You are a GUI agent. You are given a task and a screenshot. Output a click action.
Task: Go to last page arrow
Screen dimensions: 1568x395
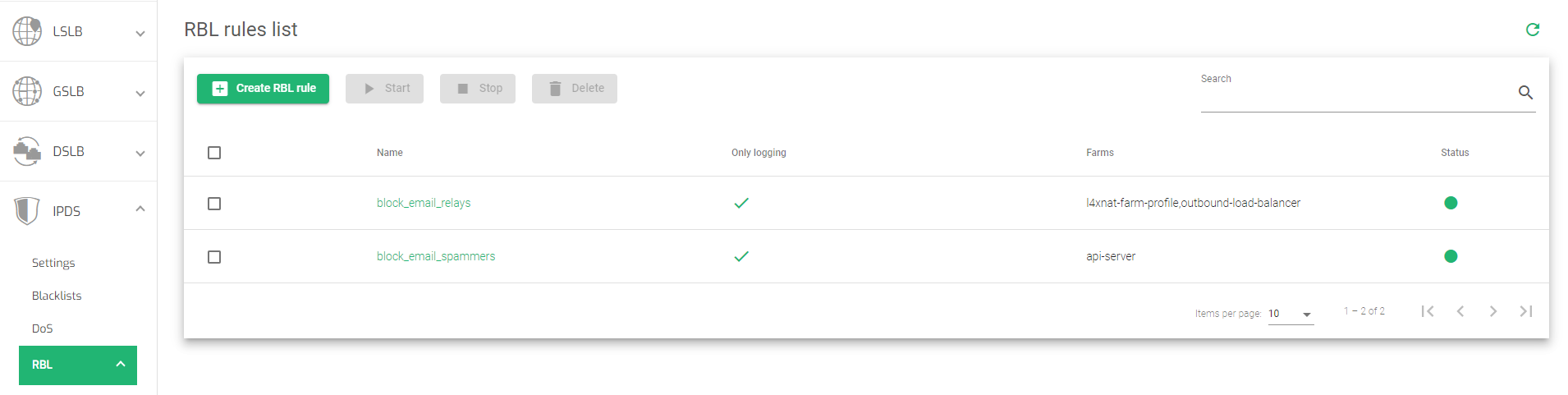[x=1525, y=311]
